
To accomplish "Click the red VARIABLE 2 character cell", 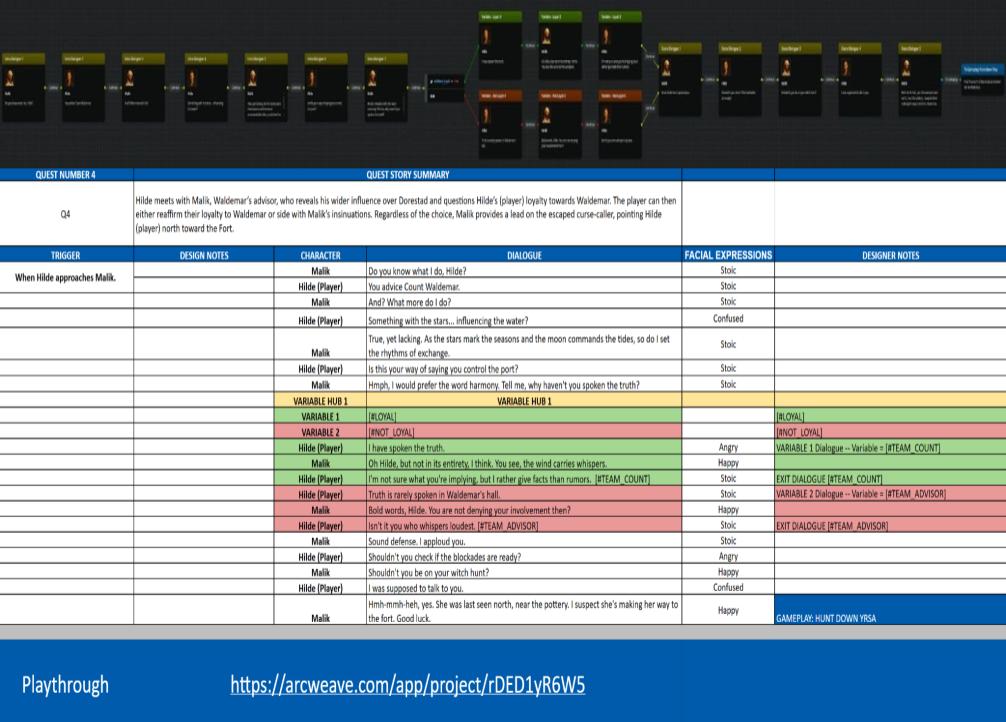I will [x=320, y=432].
